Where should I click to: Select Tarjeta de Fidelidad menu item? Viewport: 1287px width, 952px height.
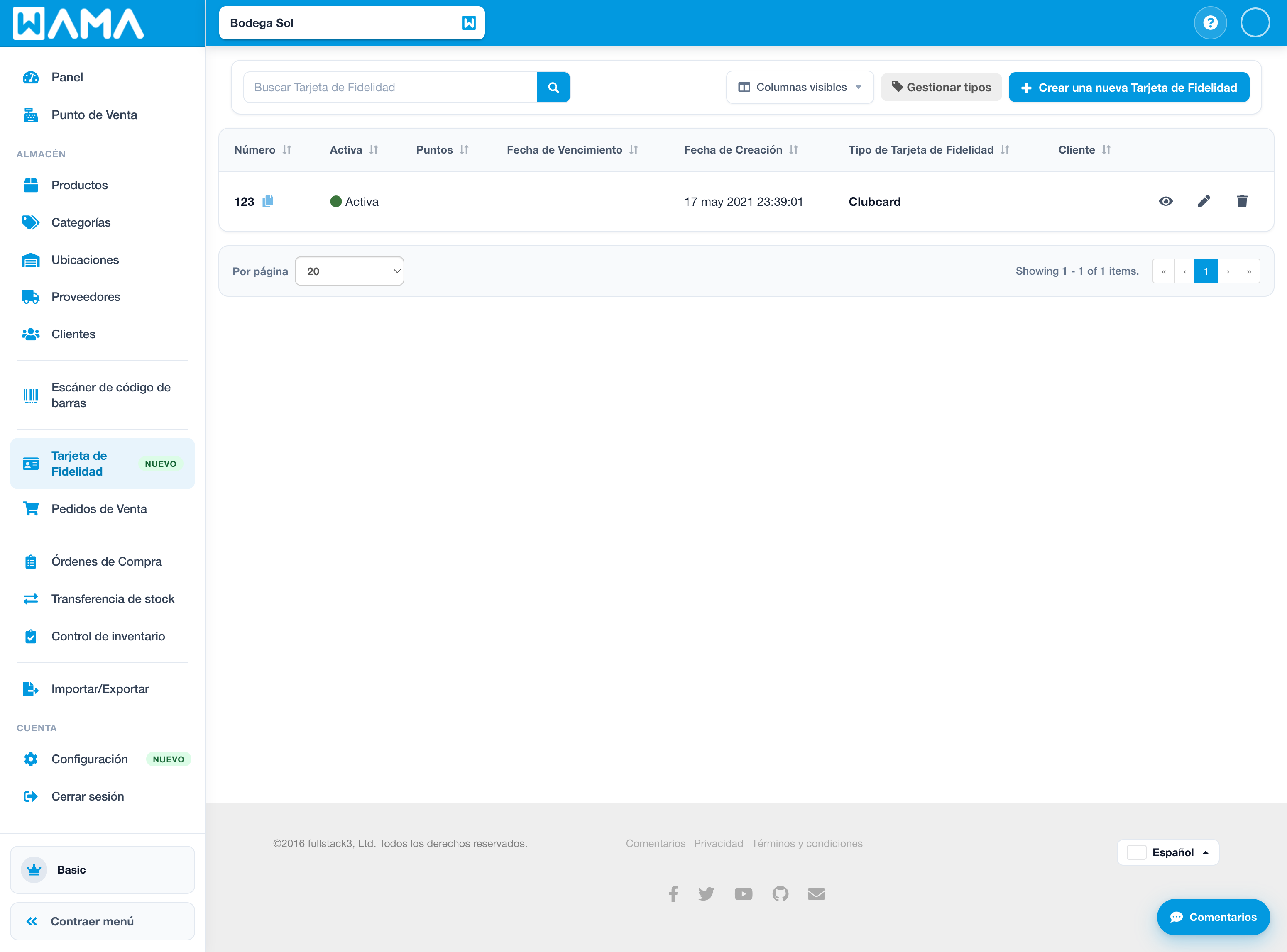103,463
